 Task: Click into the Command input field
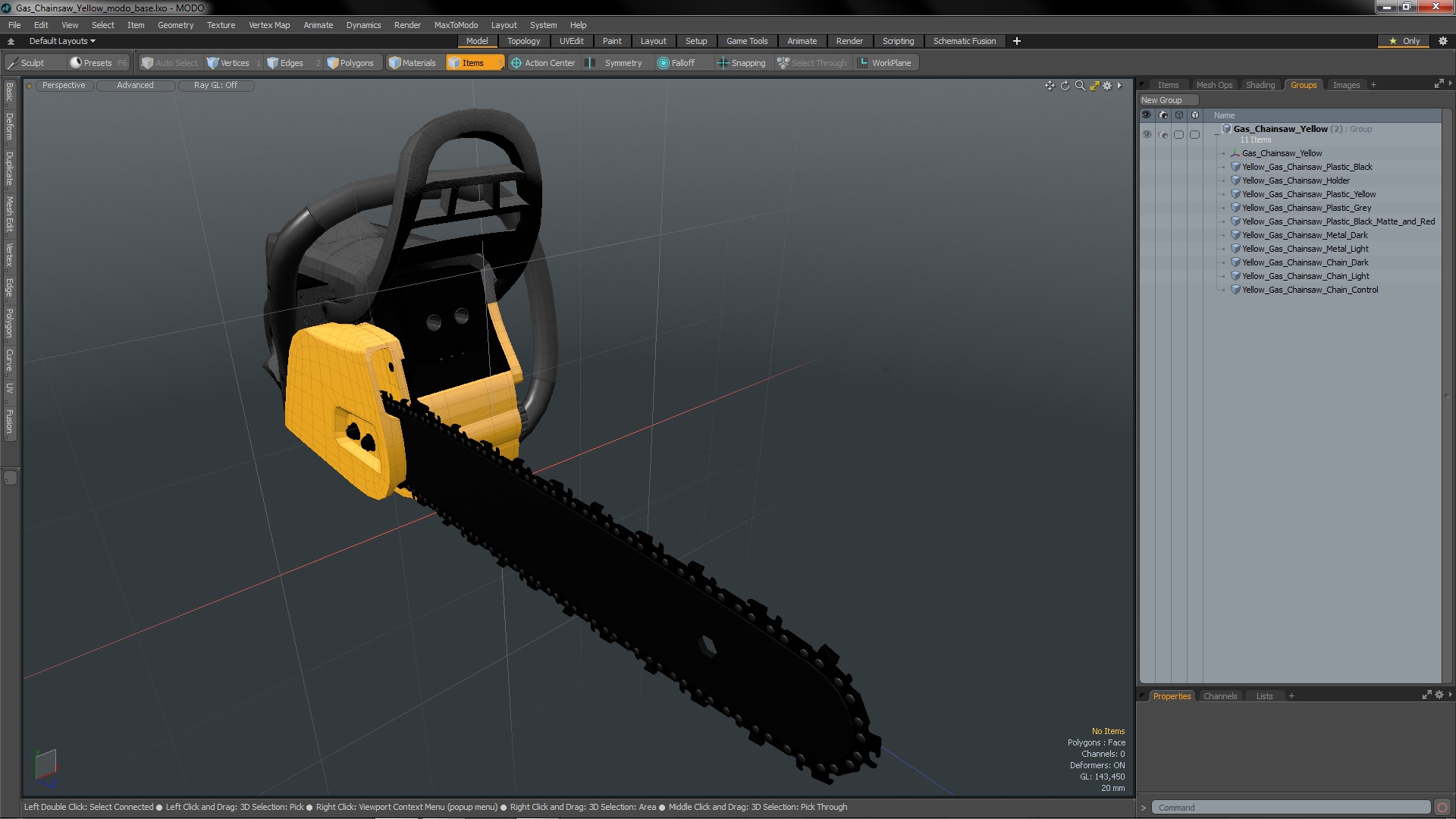1291,808
